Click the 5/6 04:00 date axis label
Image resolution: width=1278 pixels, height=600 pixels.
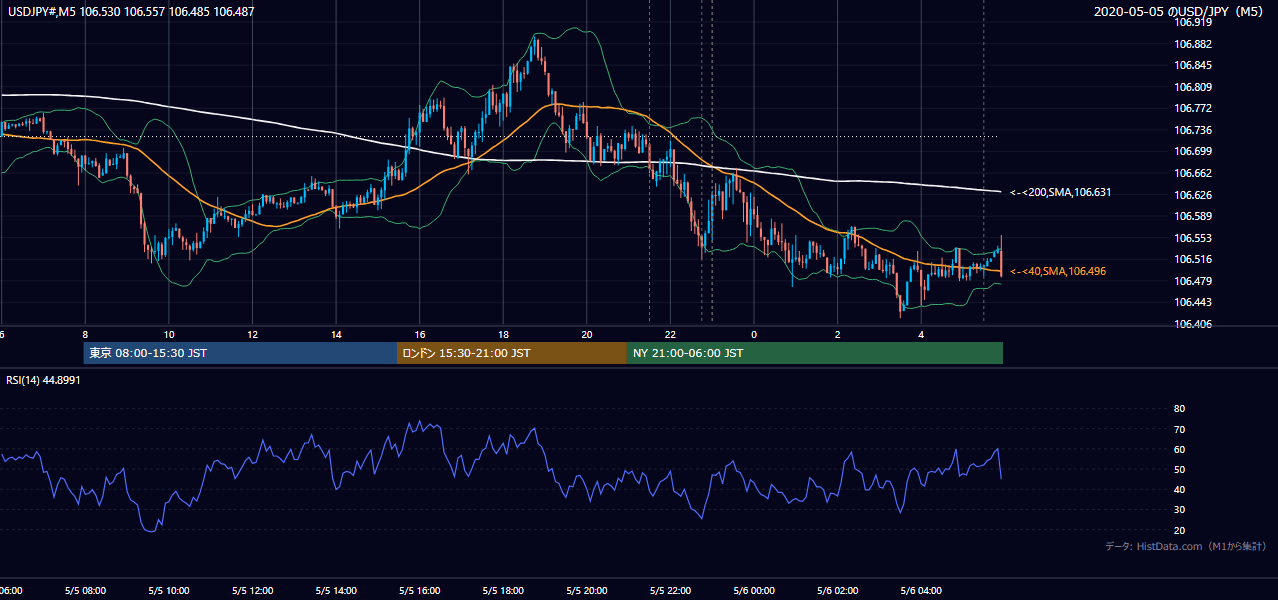click(921, 591)
